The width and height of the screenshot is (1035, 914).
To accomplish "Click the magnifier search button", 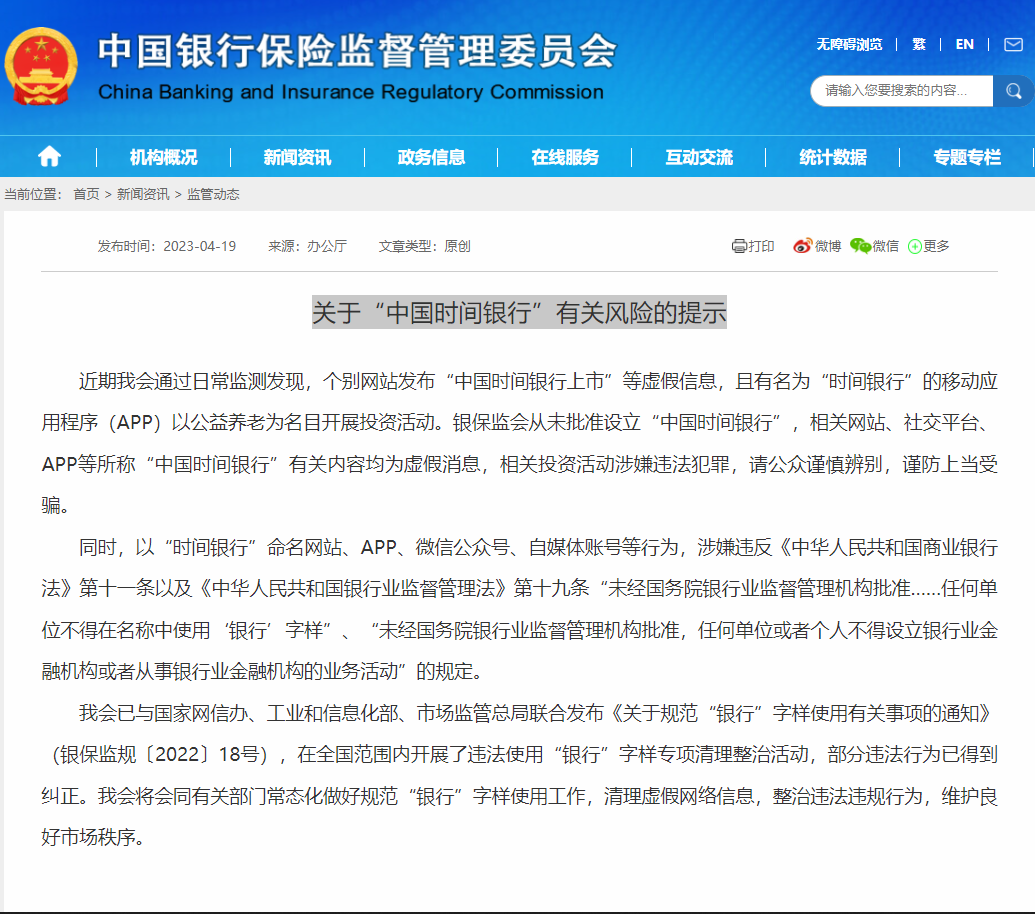I will point(1013,91).
